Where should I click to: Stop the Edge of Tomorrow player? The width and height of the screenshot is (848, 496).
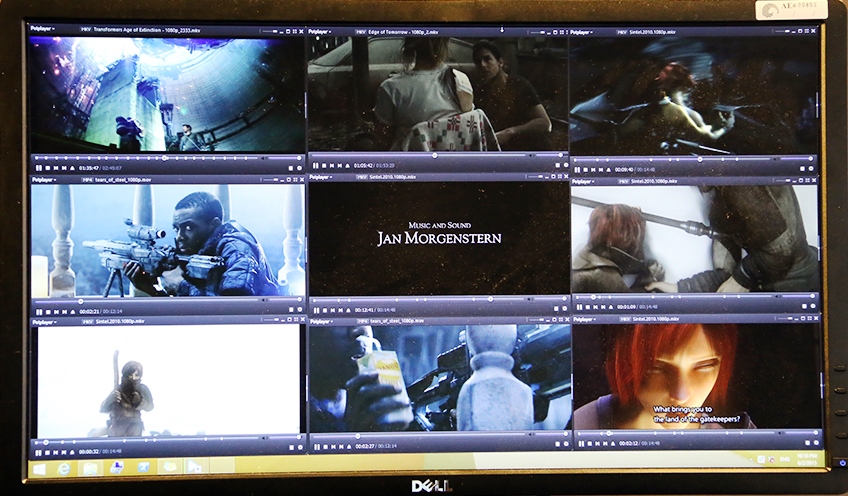point(325,165)
